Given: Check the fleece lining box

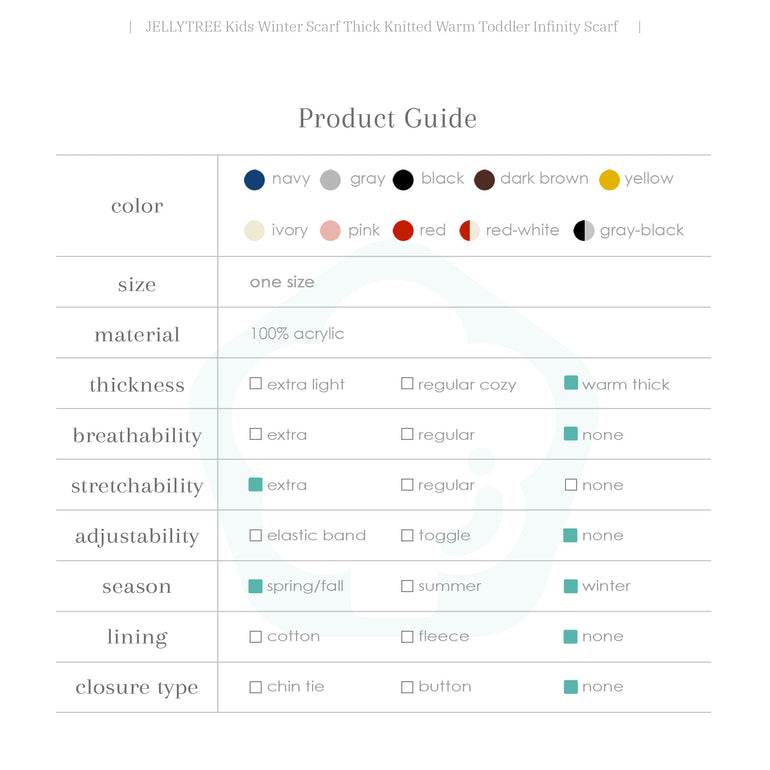Looking at the screenshot, I should tap(407, 637).
